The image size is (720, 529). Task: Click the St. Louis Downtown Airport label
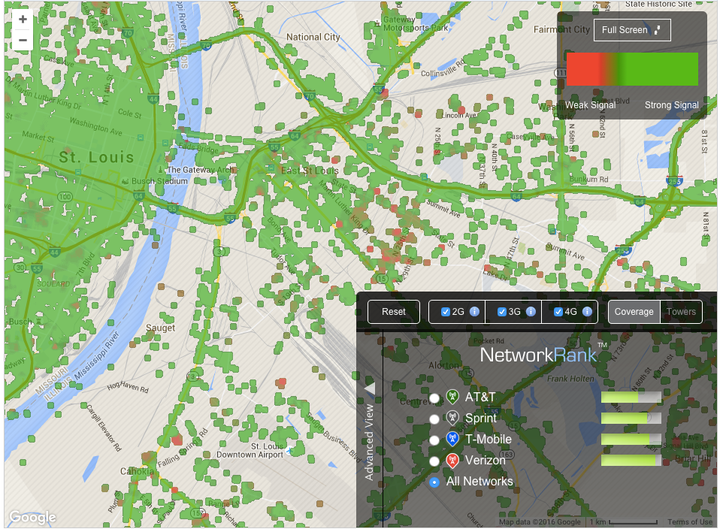(x=250, y=450)
